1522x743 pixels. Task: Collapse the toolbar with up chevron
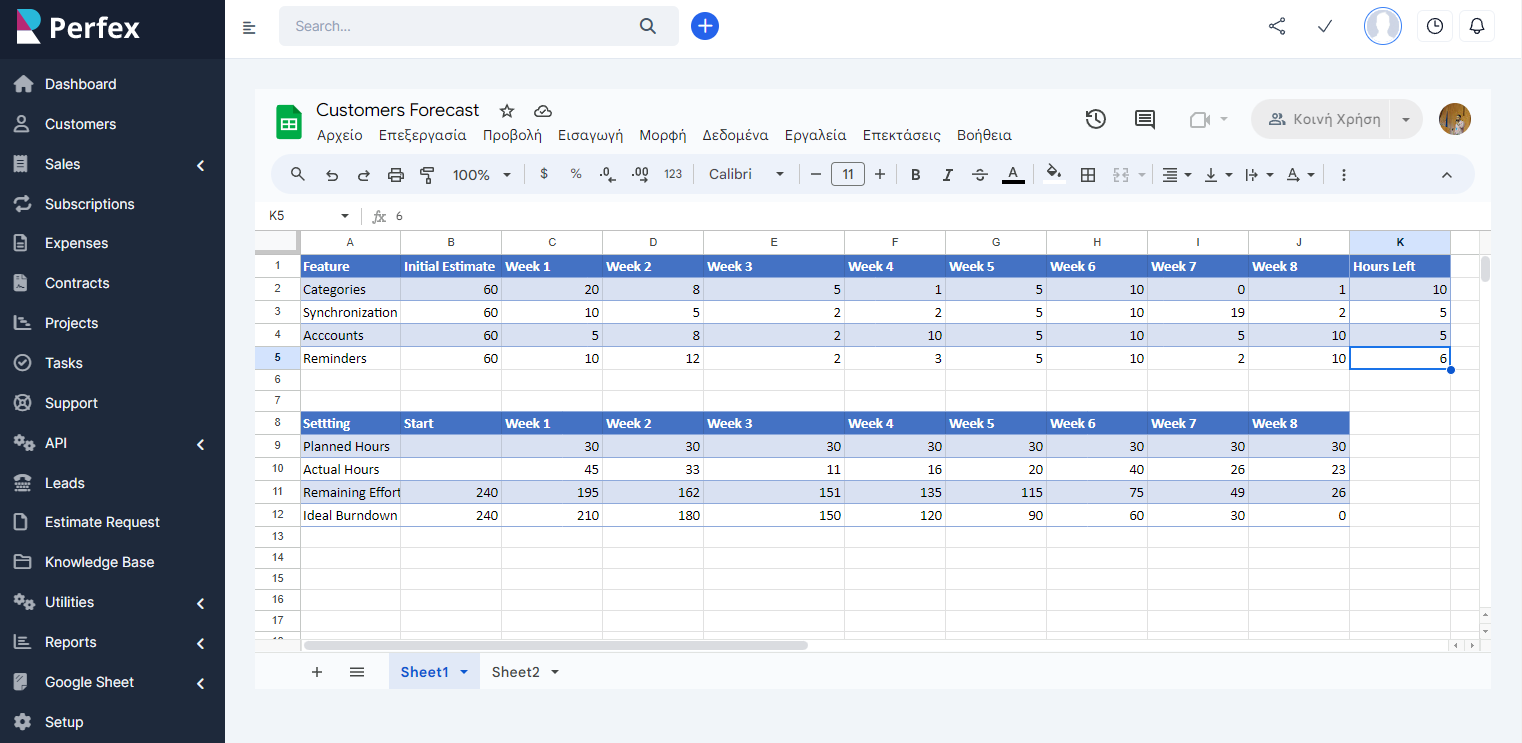click(1446, 175)
